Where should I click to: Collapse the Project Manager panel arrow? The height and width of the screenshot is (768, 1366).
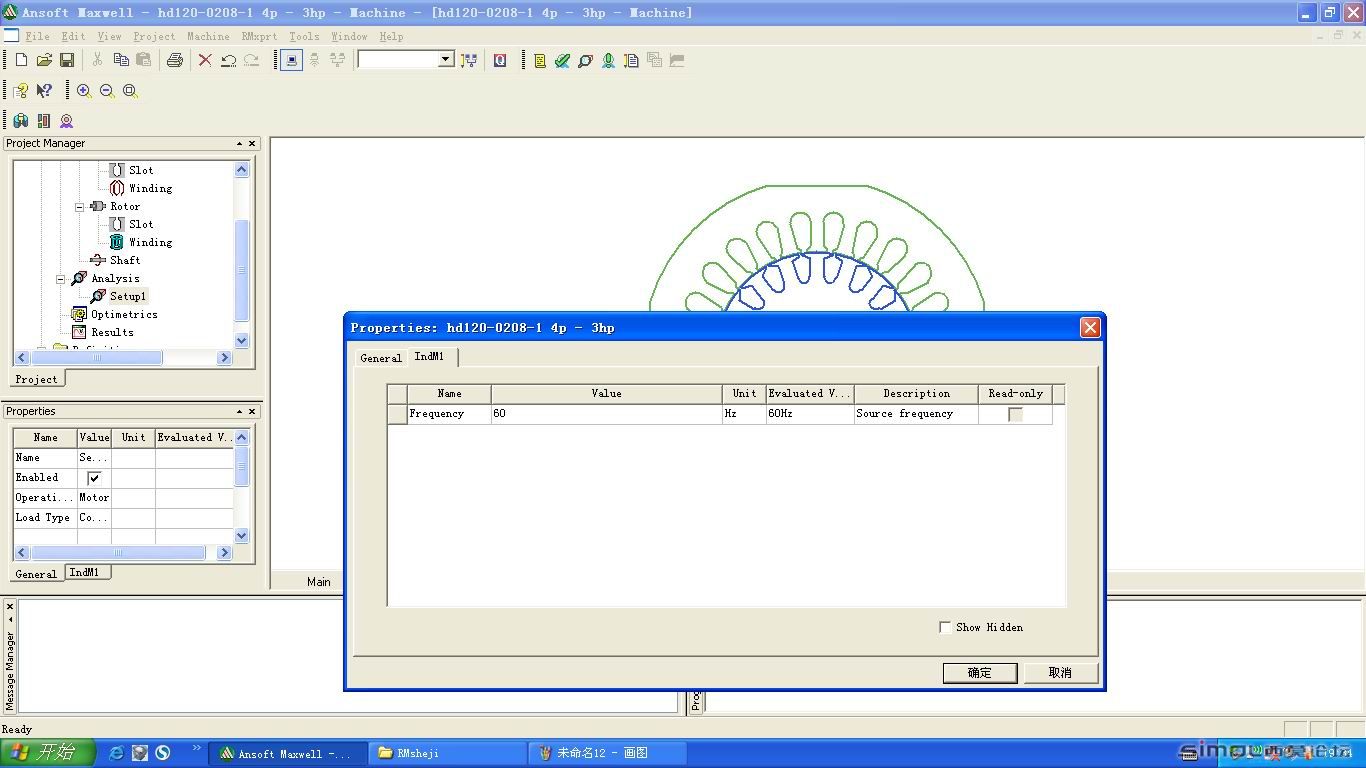tap(239, 143)
